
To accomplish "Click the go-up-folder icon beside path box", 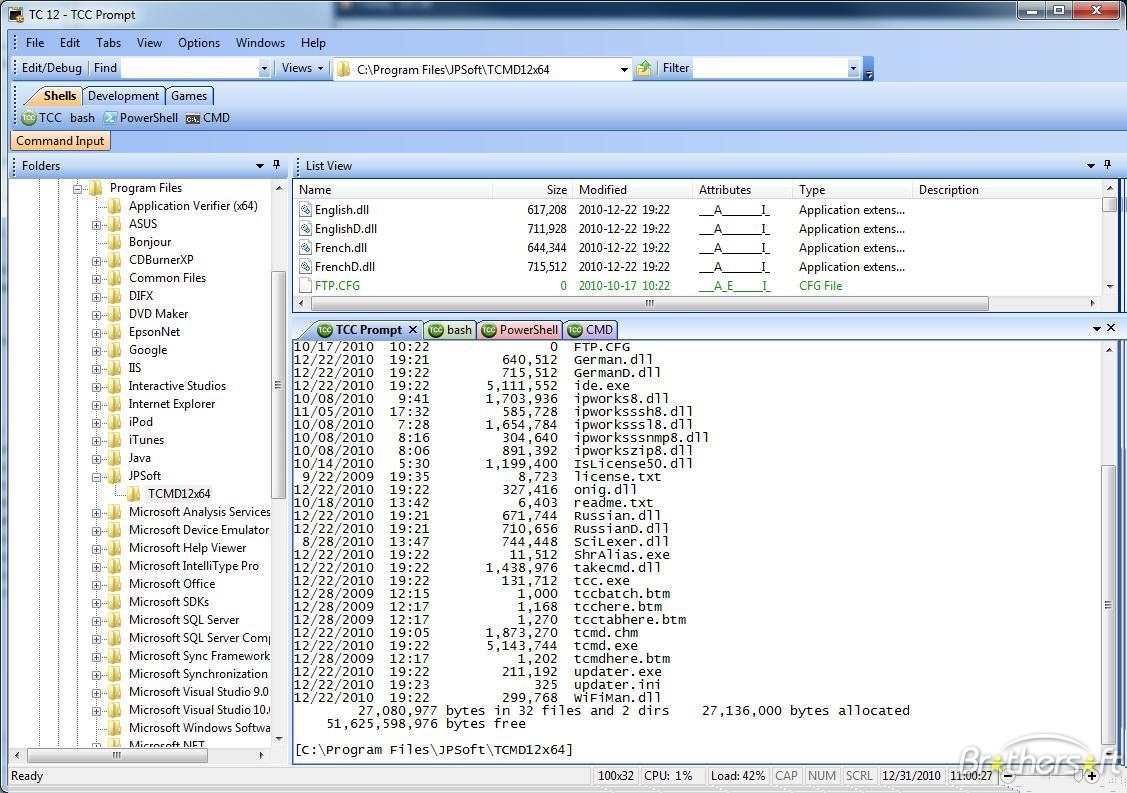I will 644,68.
